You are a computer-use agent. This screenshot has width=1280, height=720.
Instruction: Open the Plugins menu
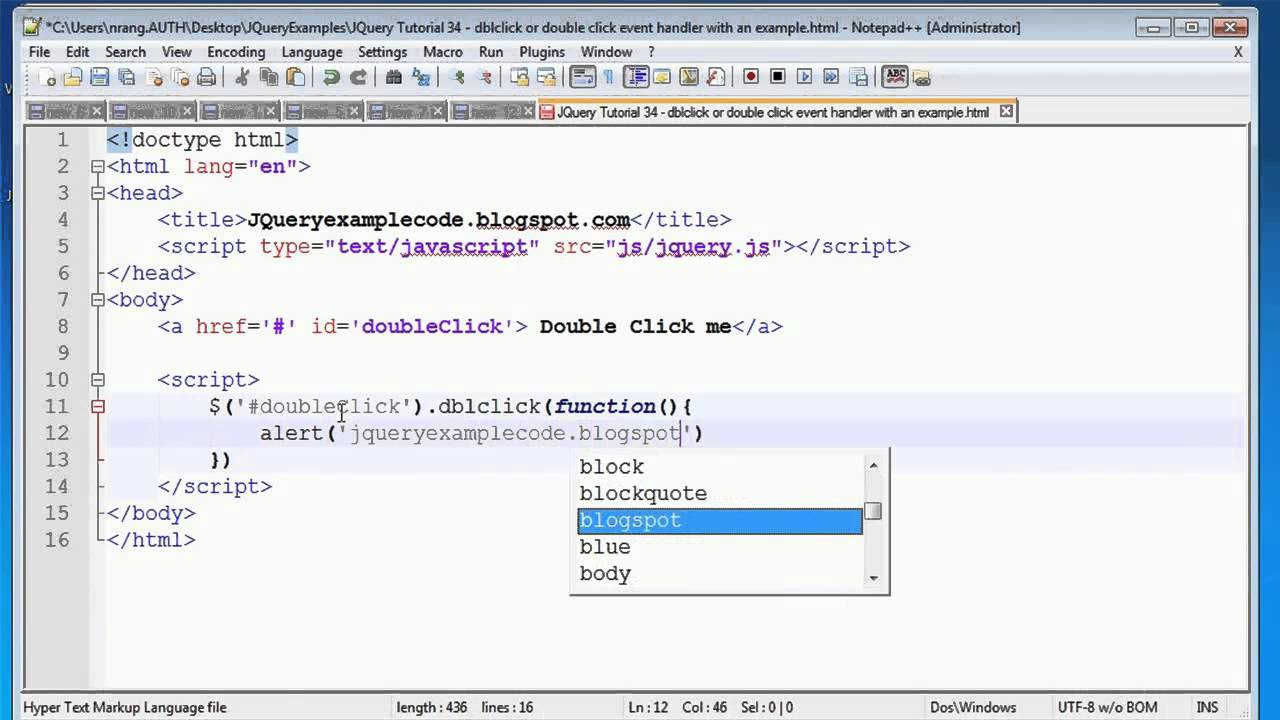point(542,52)
